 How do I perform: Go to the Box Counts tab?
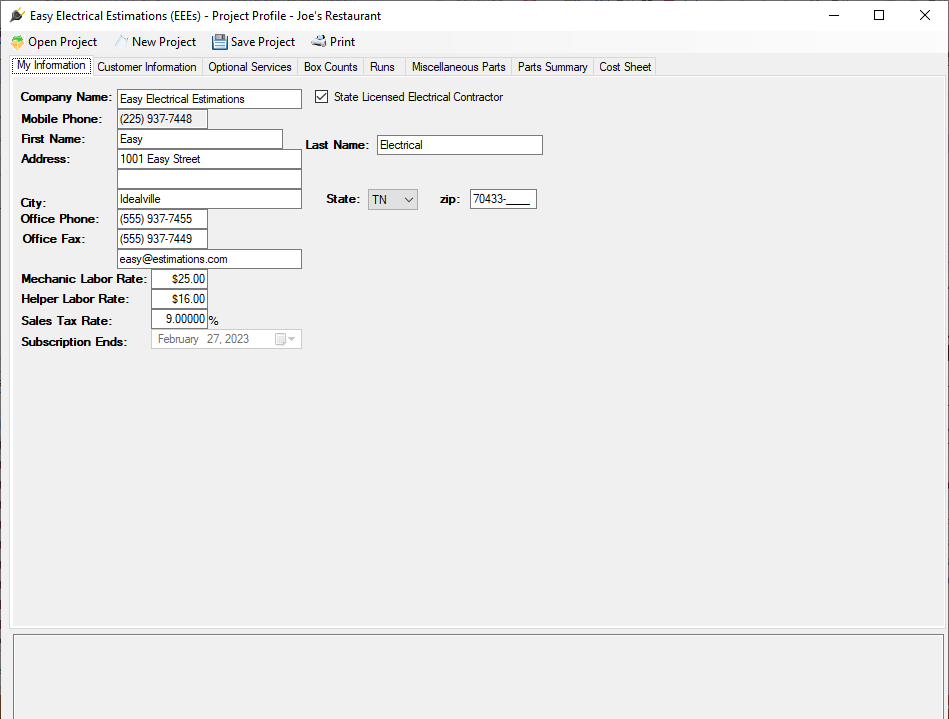coord(331,67)
